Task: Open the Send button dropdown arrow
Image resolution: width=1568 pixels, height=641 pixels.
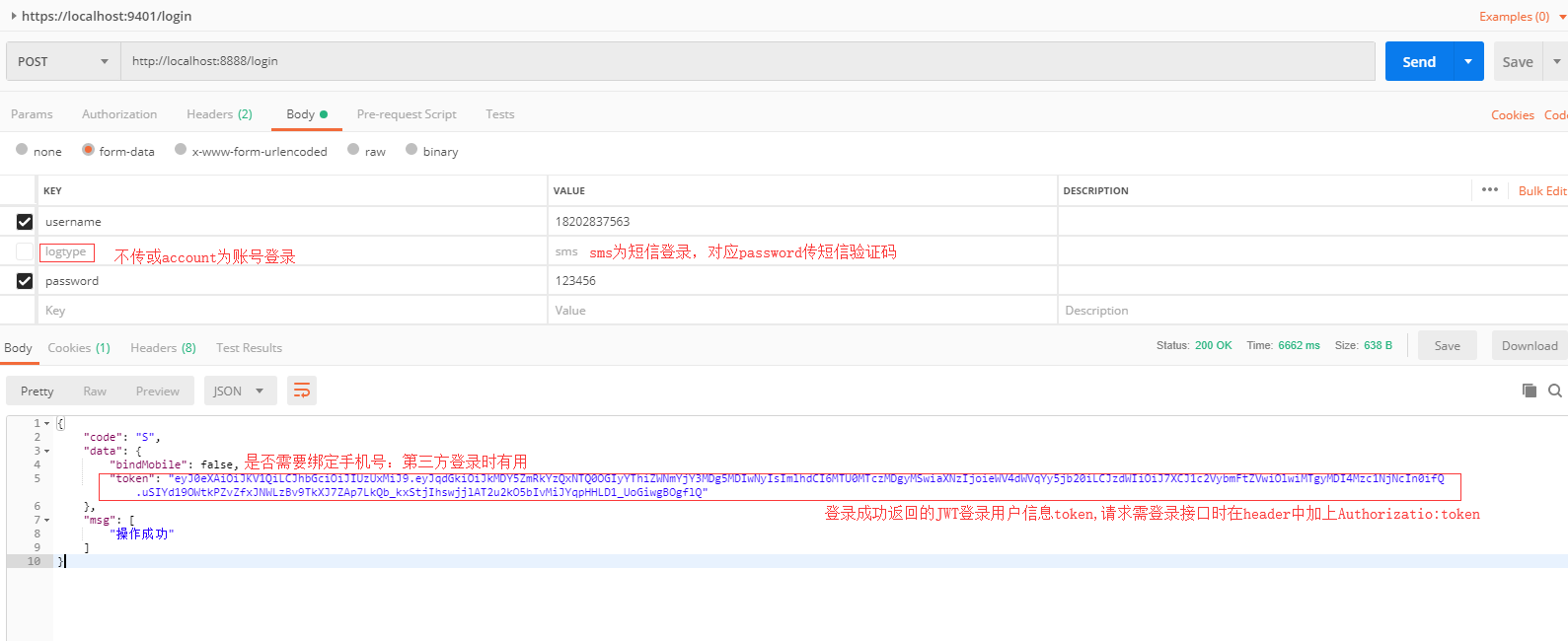Action: click(1467, 61)
